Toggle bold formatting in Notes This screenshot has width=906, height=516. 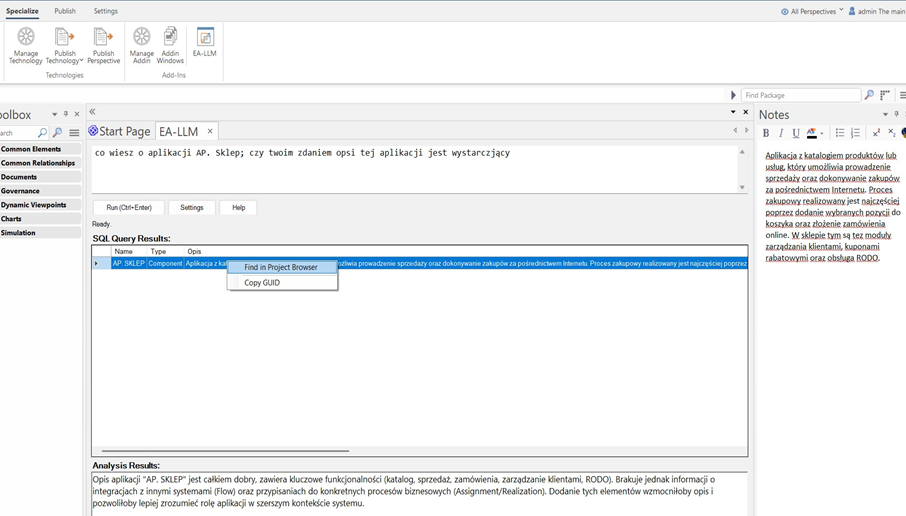[766, 133]
